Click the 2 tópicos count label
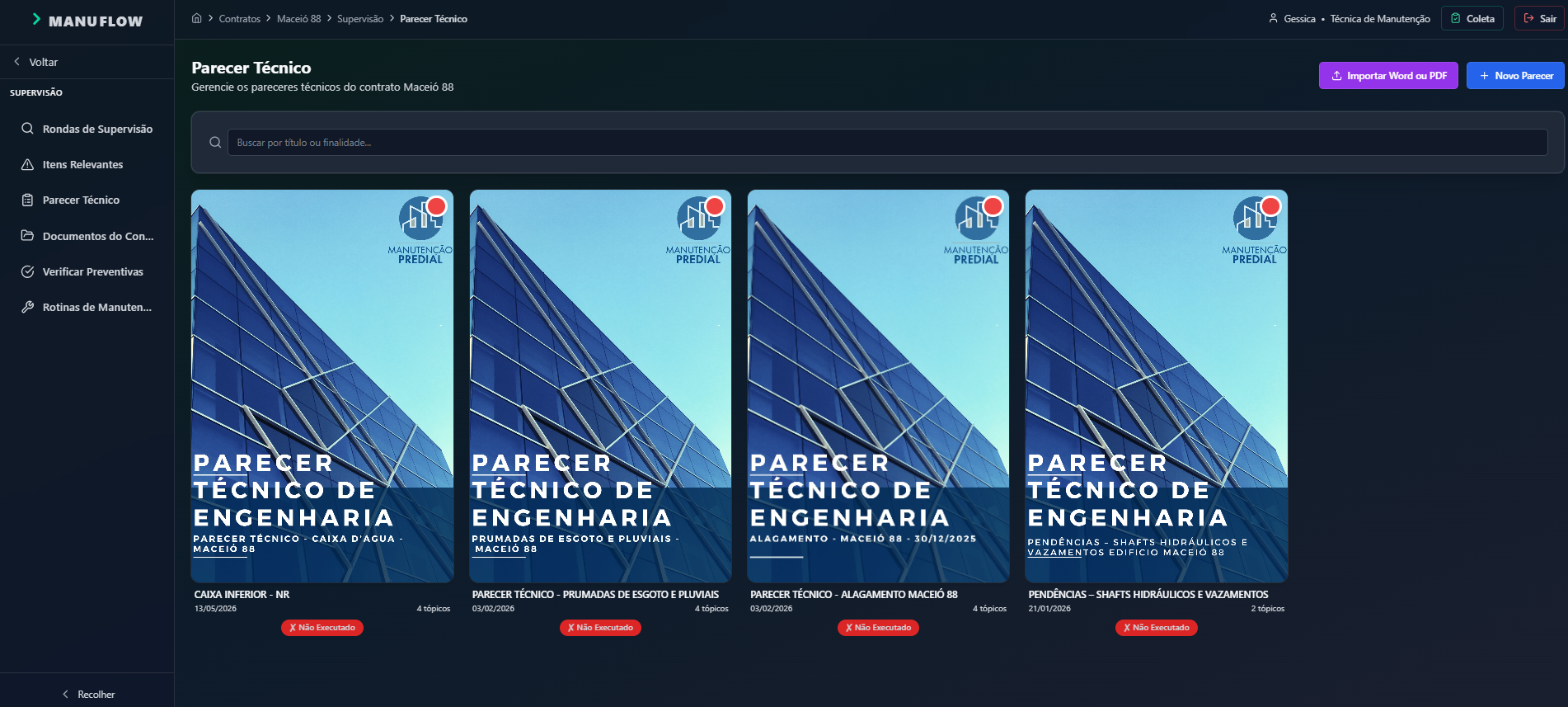The height and width of the screenshot is (707, 1568). (x=1267, y=609)
